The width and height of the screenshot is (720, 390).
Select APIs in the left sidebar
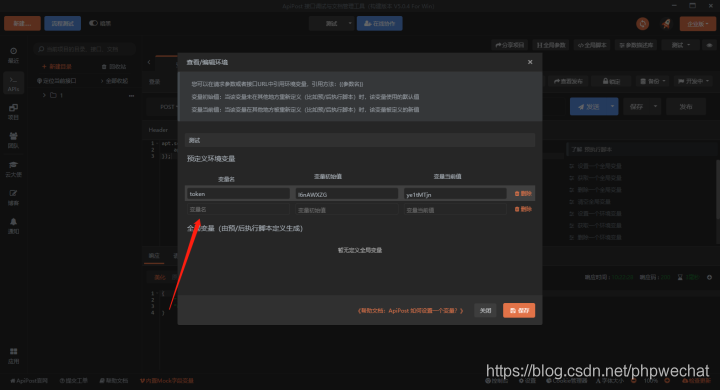[13, 84]
